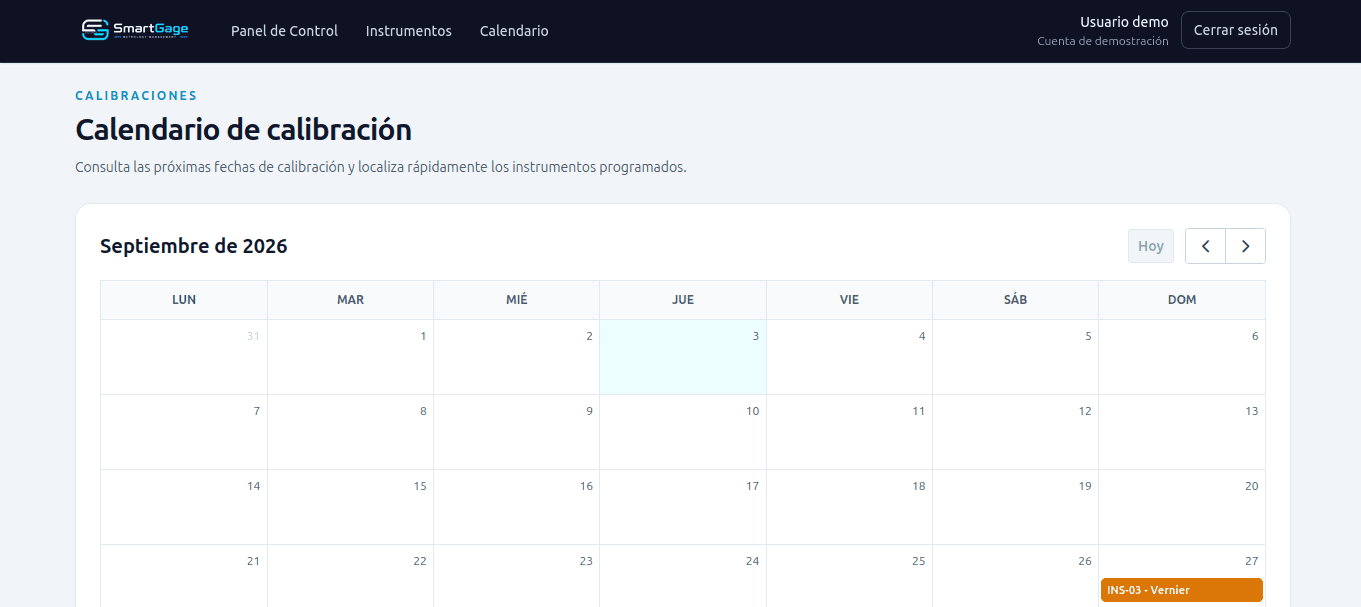Click day number 7
Screen dimensions: 1361x607
[x=257, y=411]
